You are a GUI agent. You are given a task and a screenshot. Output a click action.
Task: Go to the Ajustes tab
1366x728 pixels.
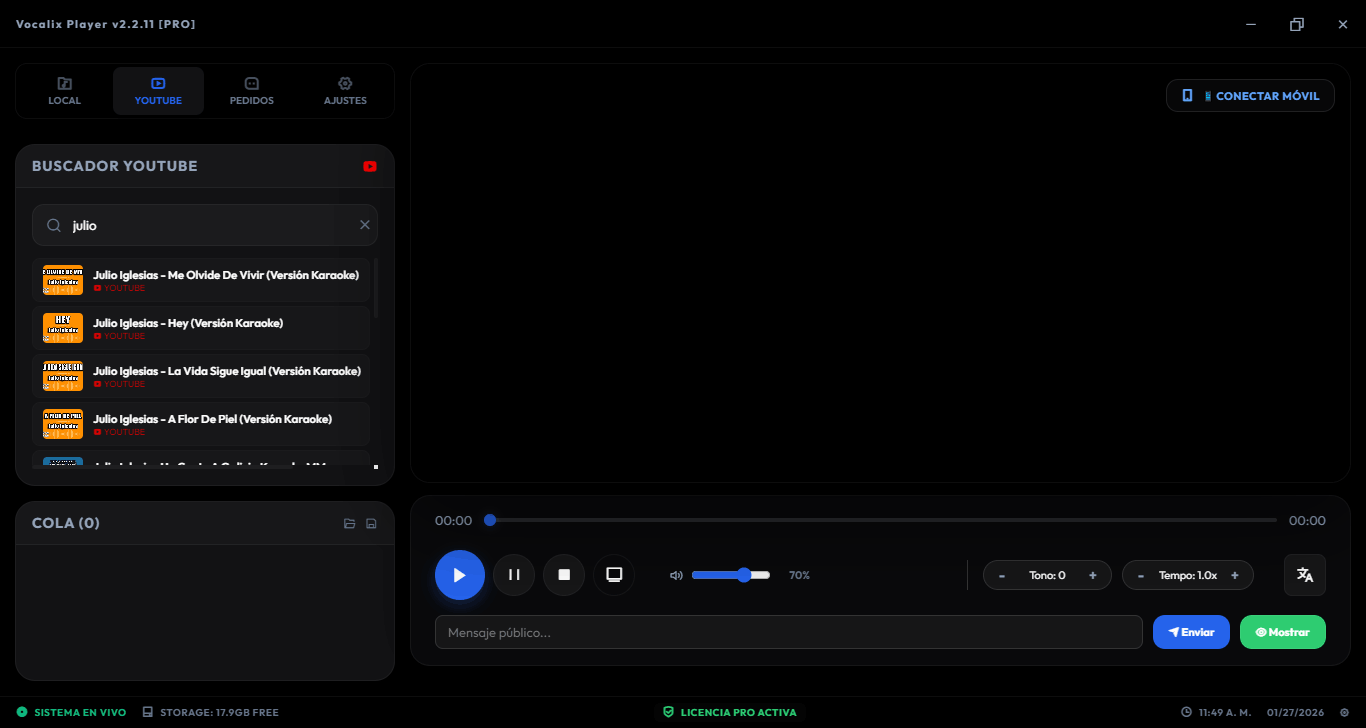point(345,91)
